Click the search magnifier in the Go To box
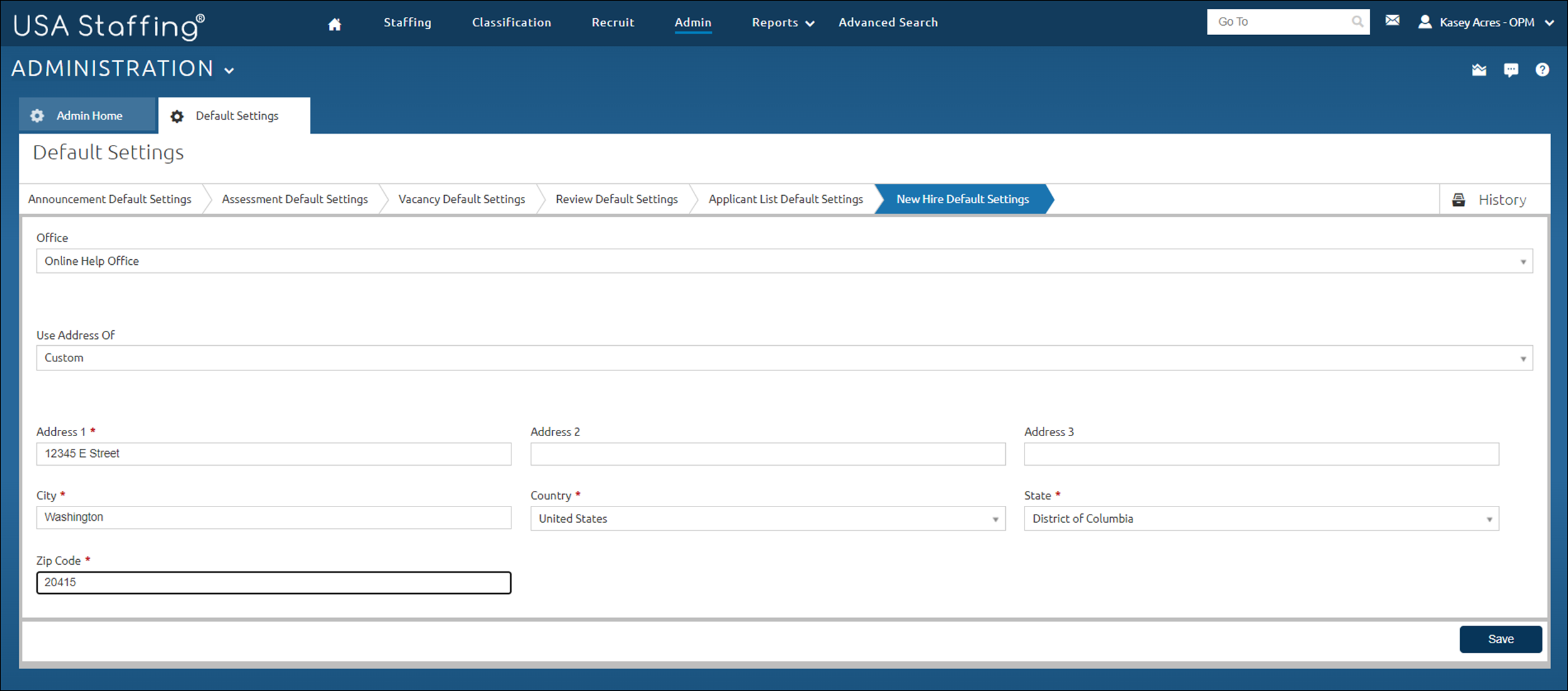This screenshot has width=1568, height=691. (x=1357, y=21)
